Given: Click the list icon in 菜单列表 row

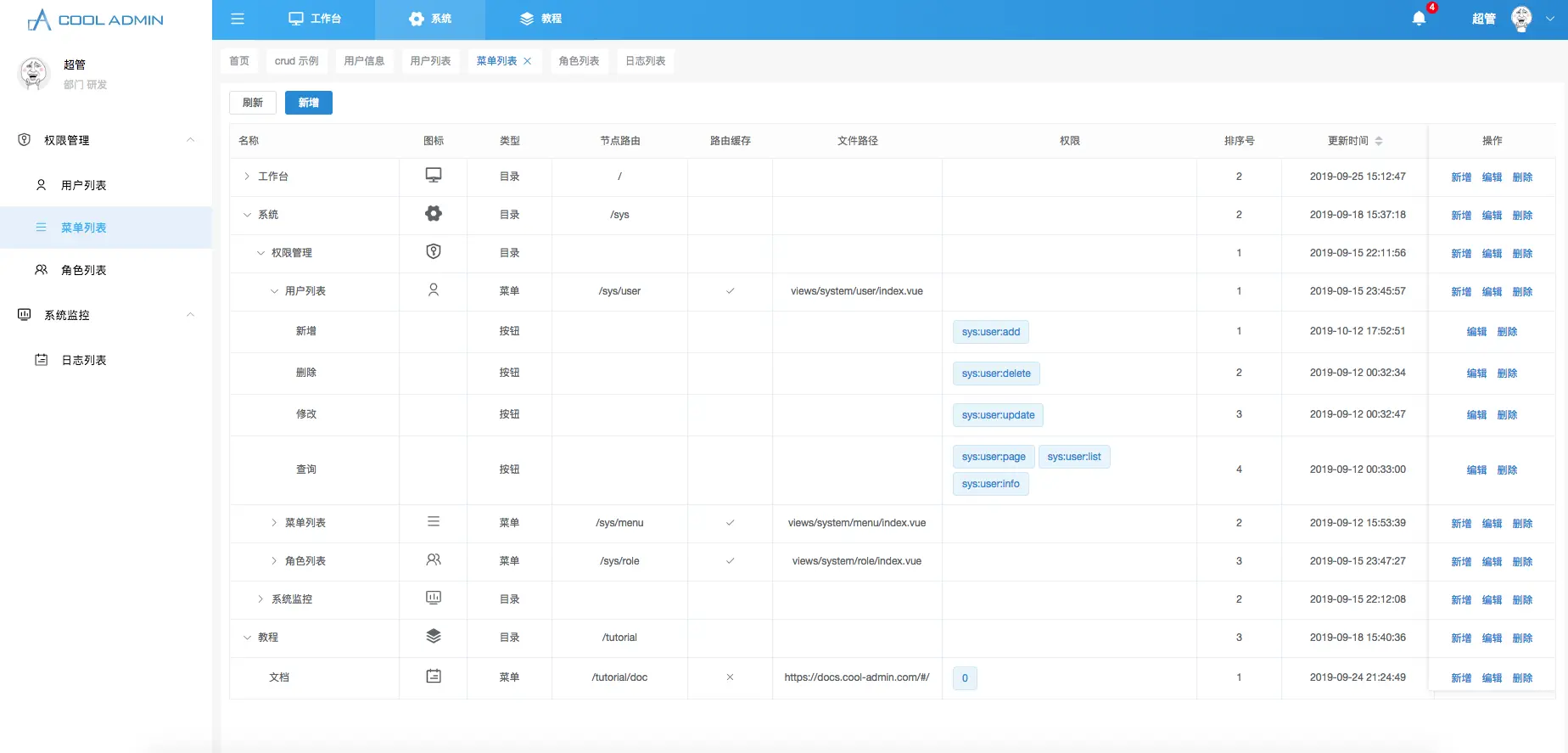Looking at the screenshot, I should pyautogui.click(x=434, y=521).
